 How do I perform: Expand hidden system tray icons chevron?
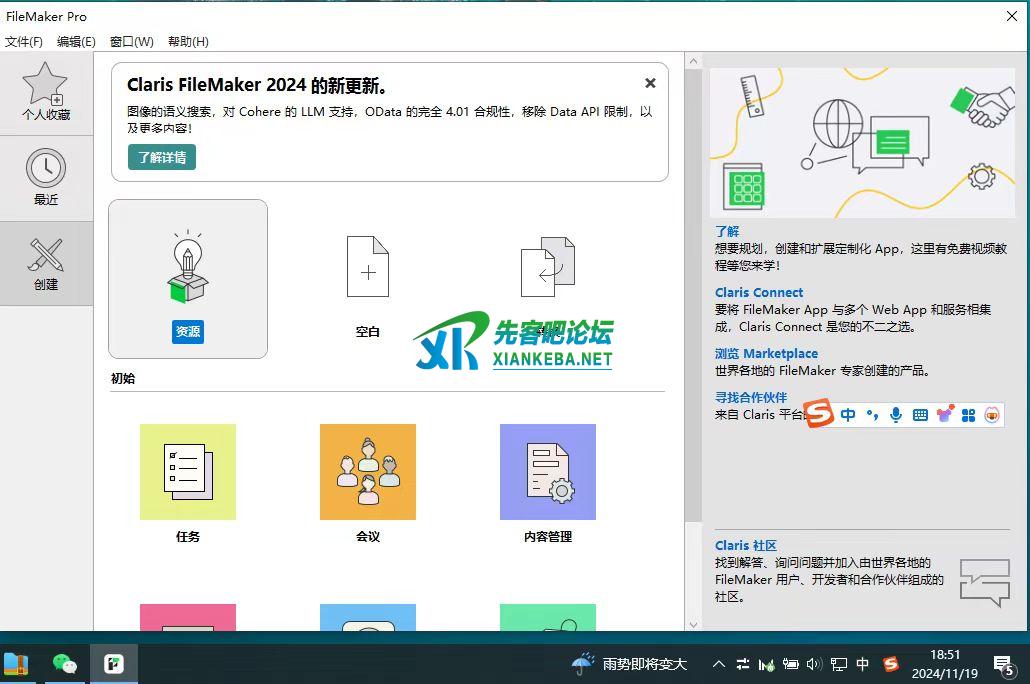[x=719, y=663]
